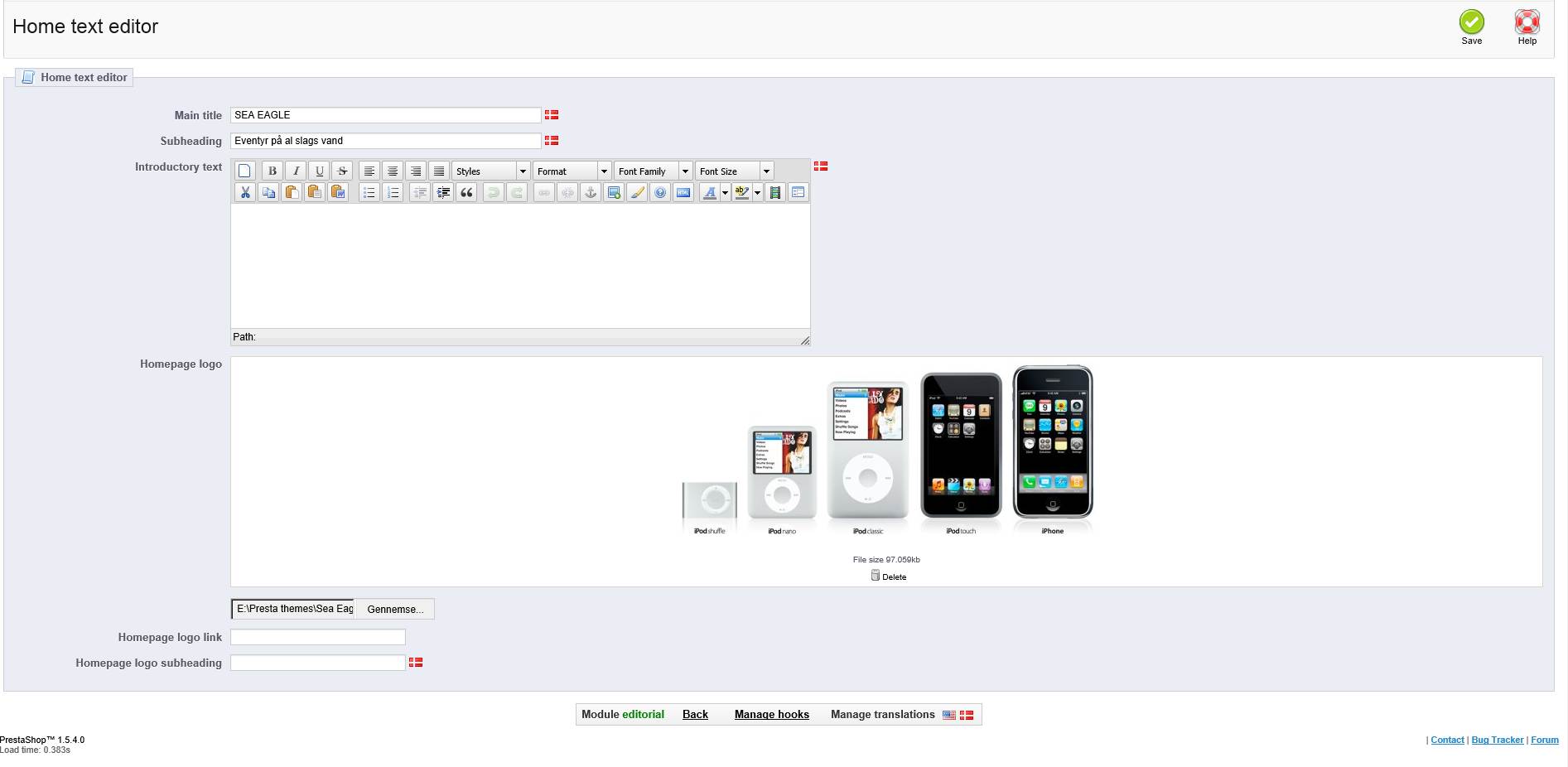The height and width of the screenshot is (767, 1568).
Task: Click the Copy icon
Action: (268, 192)
